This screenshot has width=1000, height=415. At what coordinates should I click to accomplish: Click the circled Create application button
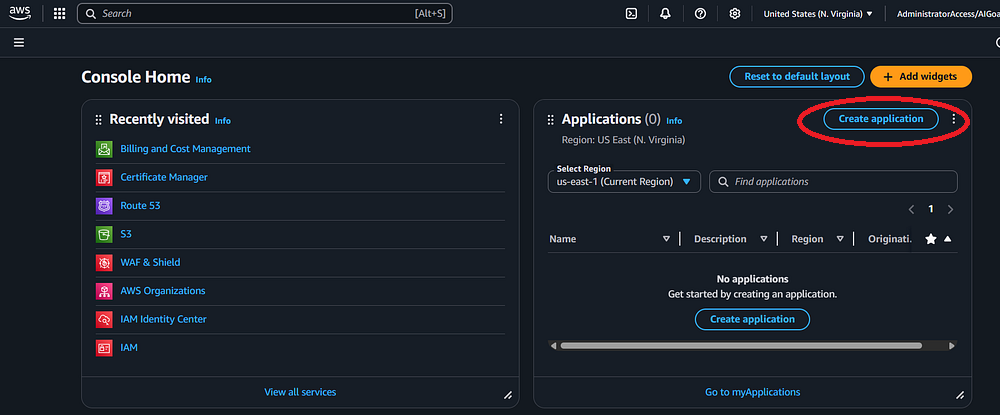pyautogui.click(x=880, y=119)
